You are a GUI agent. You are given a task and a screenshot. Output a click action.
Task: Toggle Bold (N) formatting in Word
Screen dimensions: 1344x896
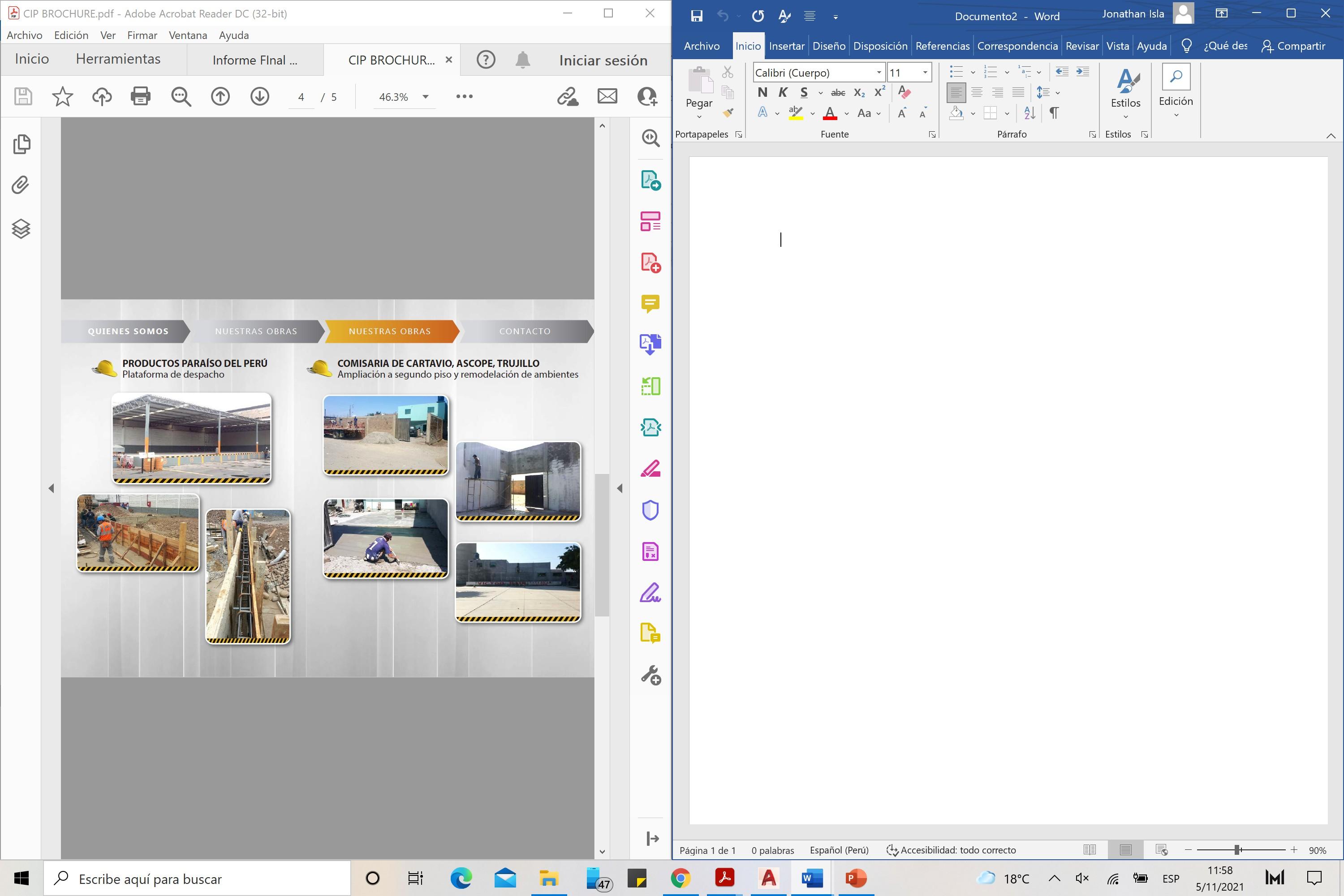point(762,93)
